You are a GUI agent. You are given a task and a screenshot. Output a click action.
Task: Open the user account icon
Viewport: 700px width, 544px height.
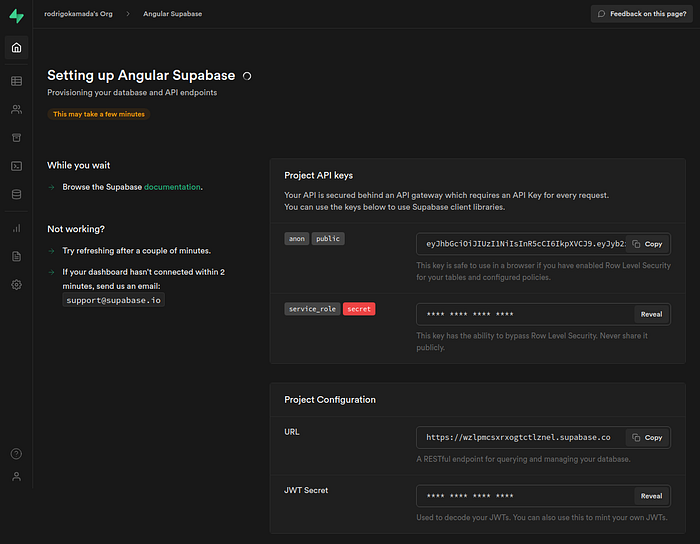coord(16,477)
